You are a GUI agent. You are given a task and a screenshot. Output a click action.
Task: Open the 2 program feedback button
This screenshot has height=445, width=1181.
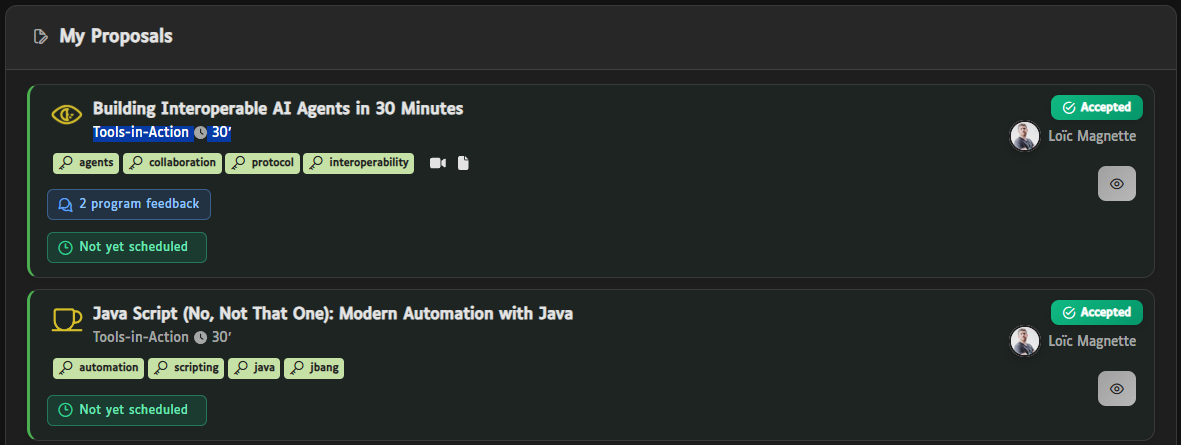[x=129, y=204]
